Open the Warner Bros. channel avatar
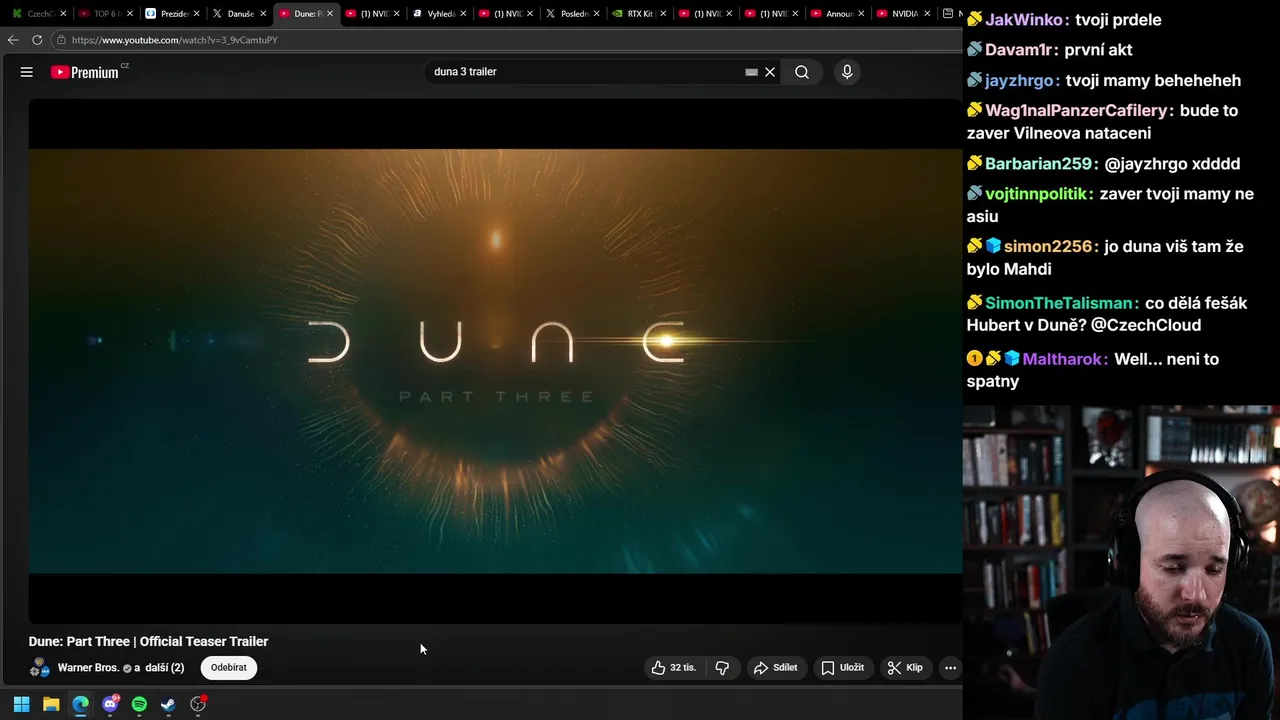1280x720 pixels. pyautogui.click(x=40, y=668)
